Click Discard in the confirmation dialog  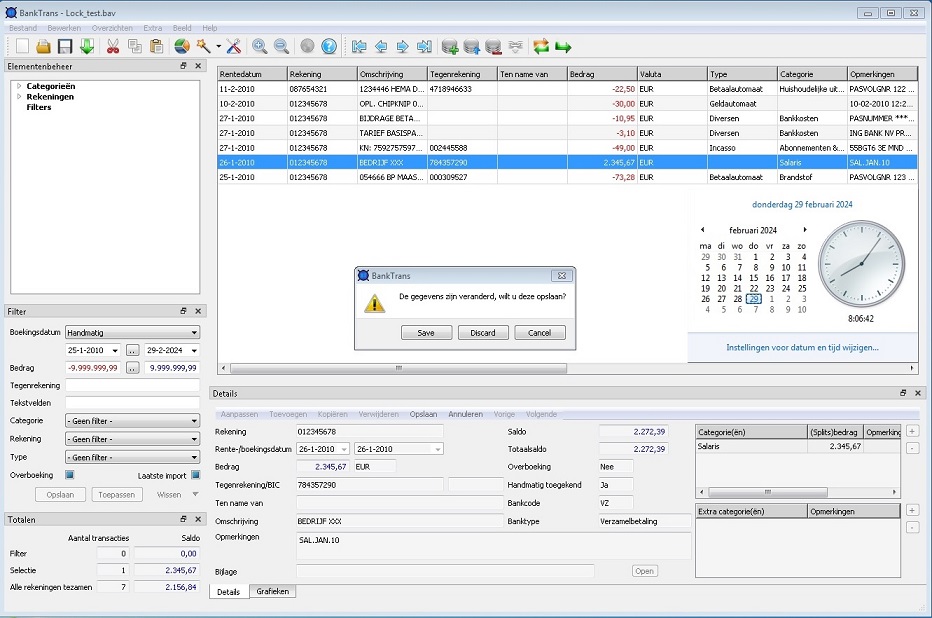click(x=483, y=333)
